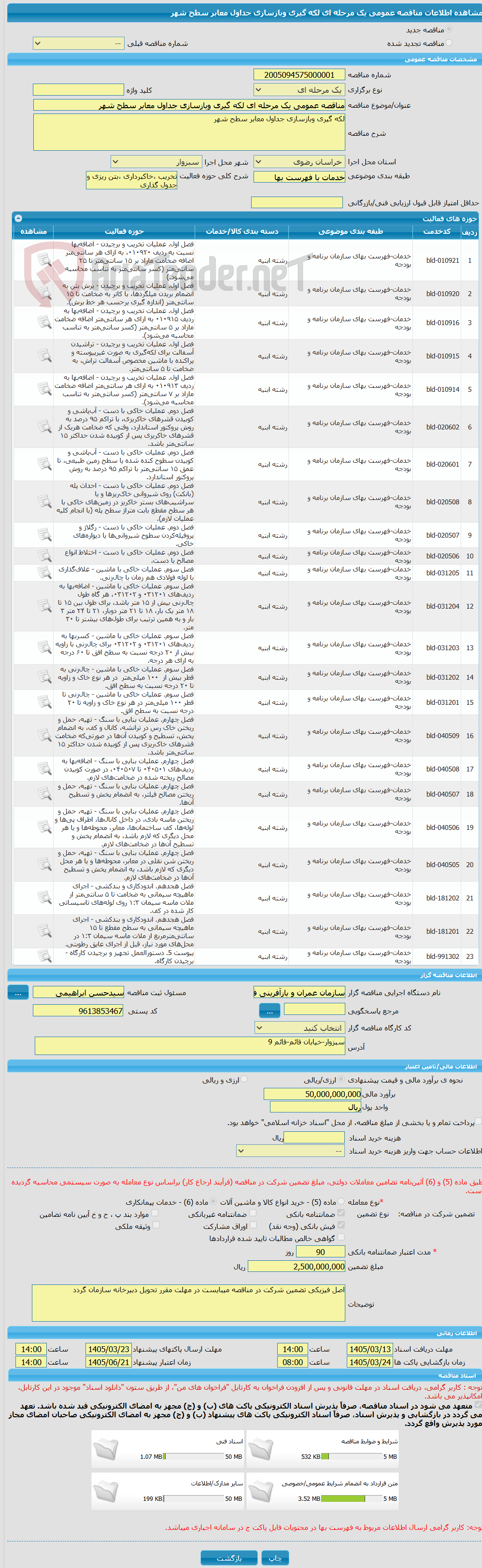Click the بازگشت button

pyautogui.click(x=229, y=1558)
